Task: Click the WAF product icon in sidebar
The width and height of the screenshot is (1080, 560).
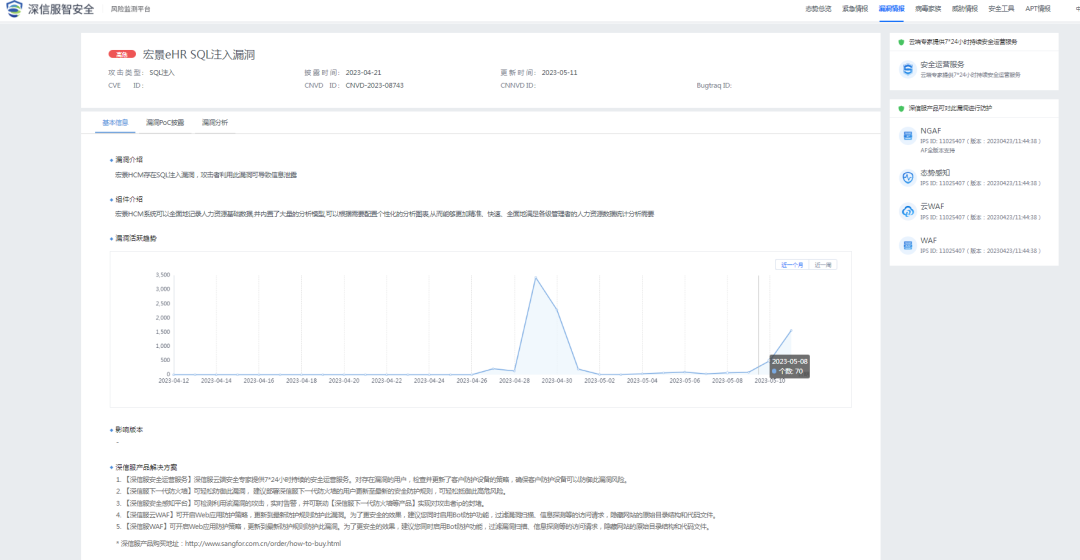Action: pos(908,245)
